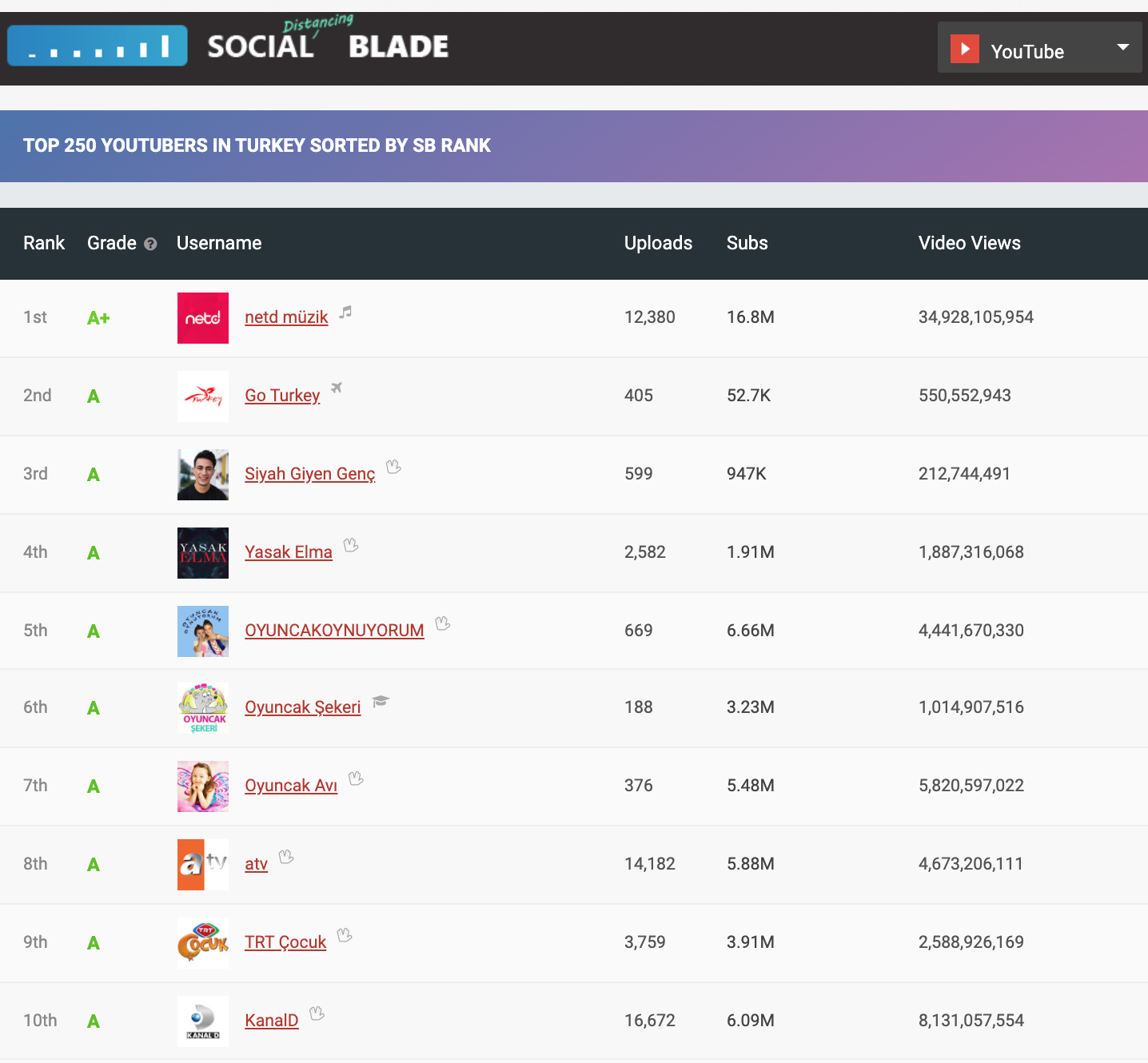This screenshot has height=1063, width=1148.
Task: Click the TRT Çocuk channel avatar
Action: (203, 943)
